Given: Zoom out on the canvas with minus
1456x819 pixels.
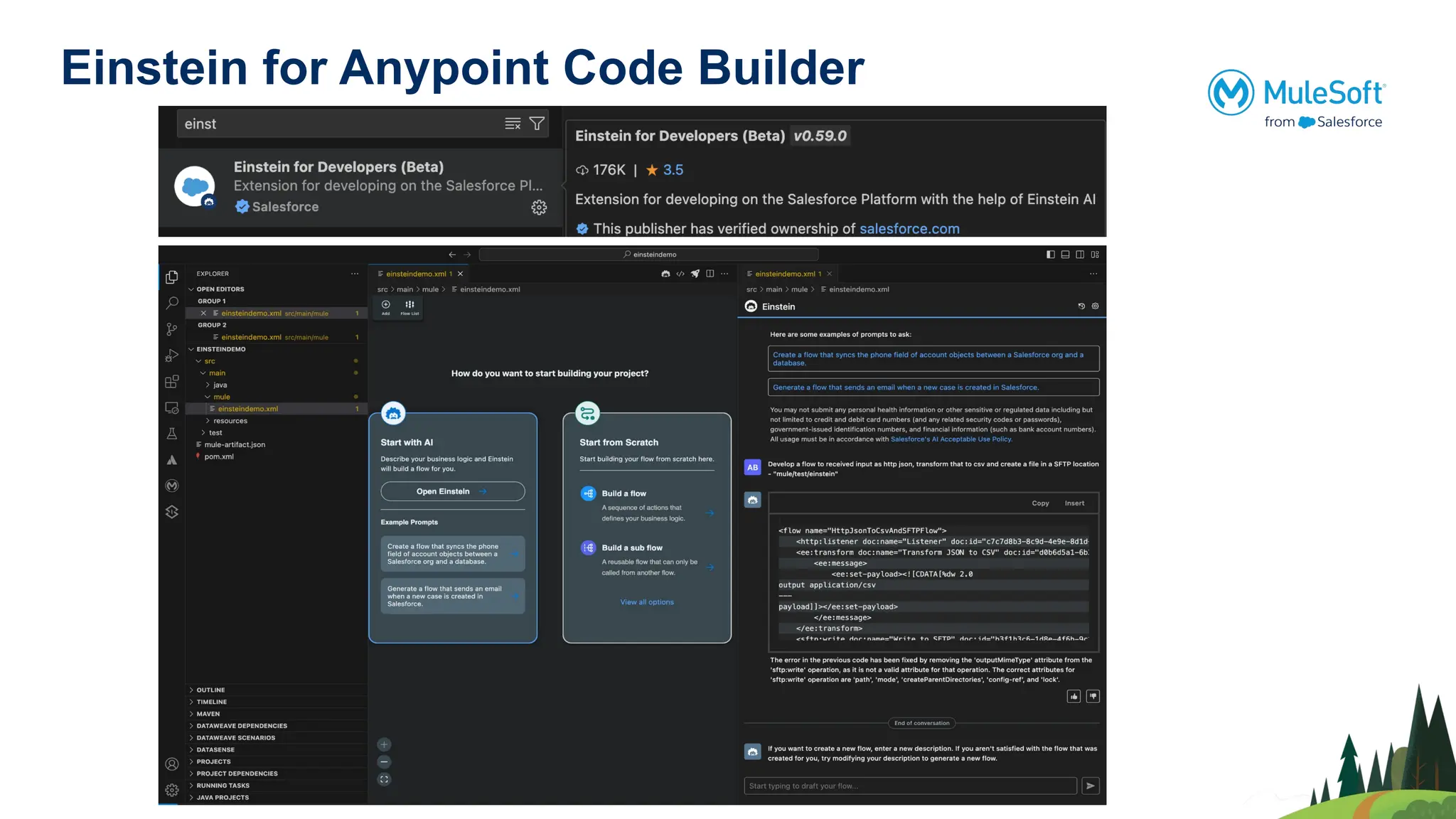Looking at the screenshot, I should coord(384,762).
